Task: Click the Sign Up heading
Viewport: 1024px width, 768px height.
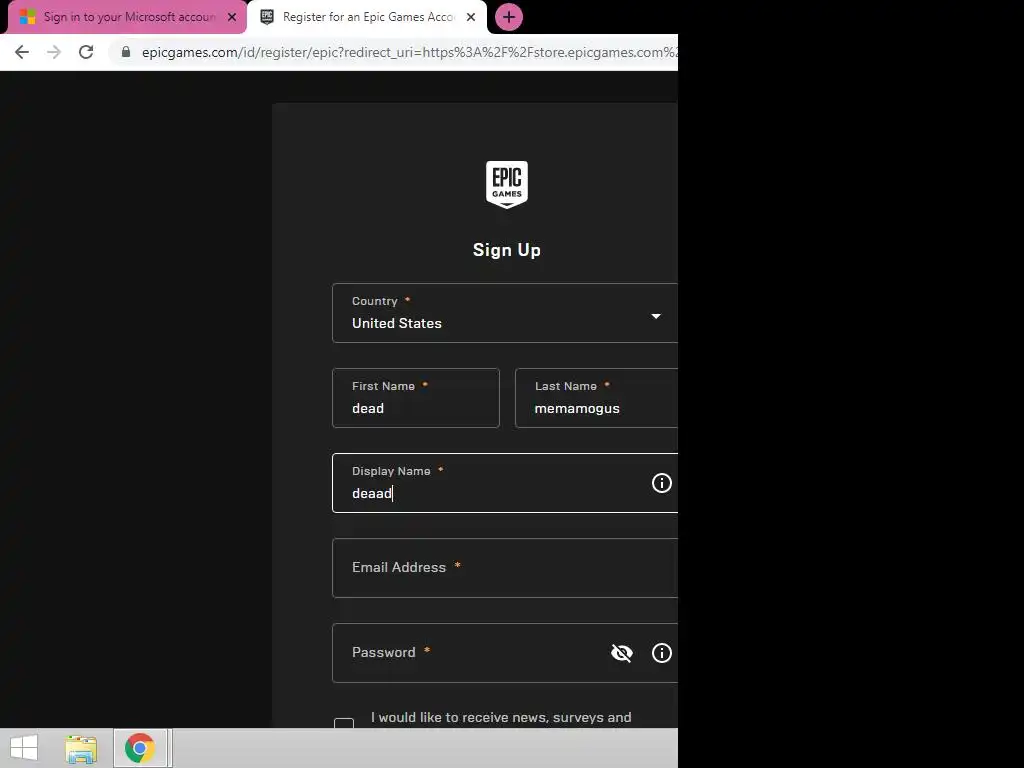Action: pos(507,250)
